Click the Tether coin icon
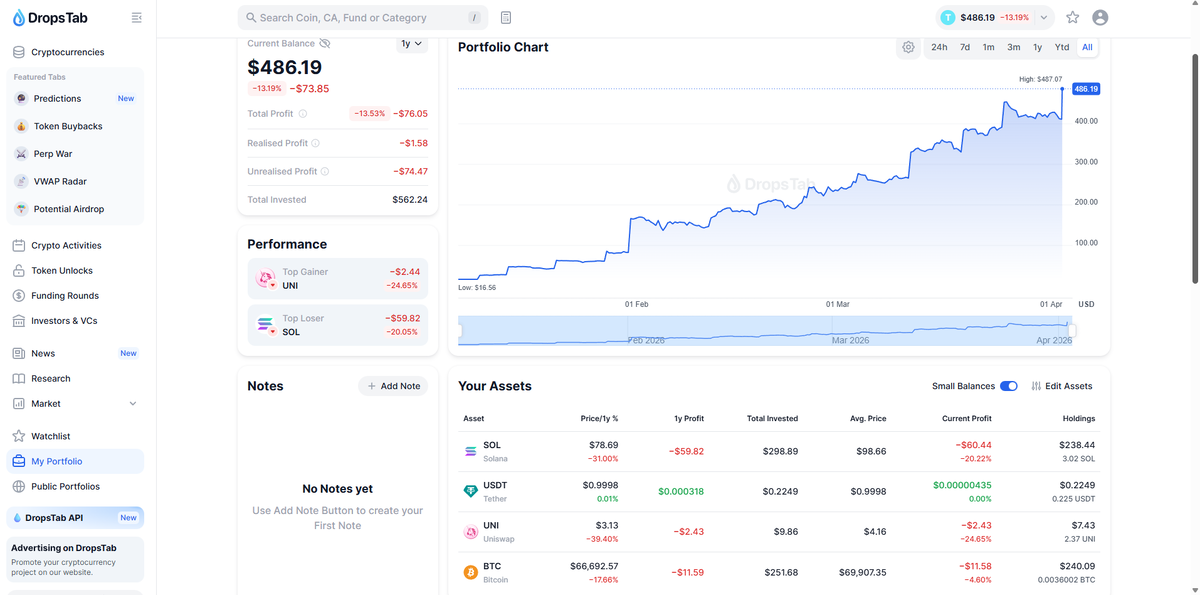The width and height of the screenshot is (1200, 595). [x=471, y=491]
